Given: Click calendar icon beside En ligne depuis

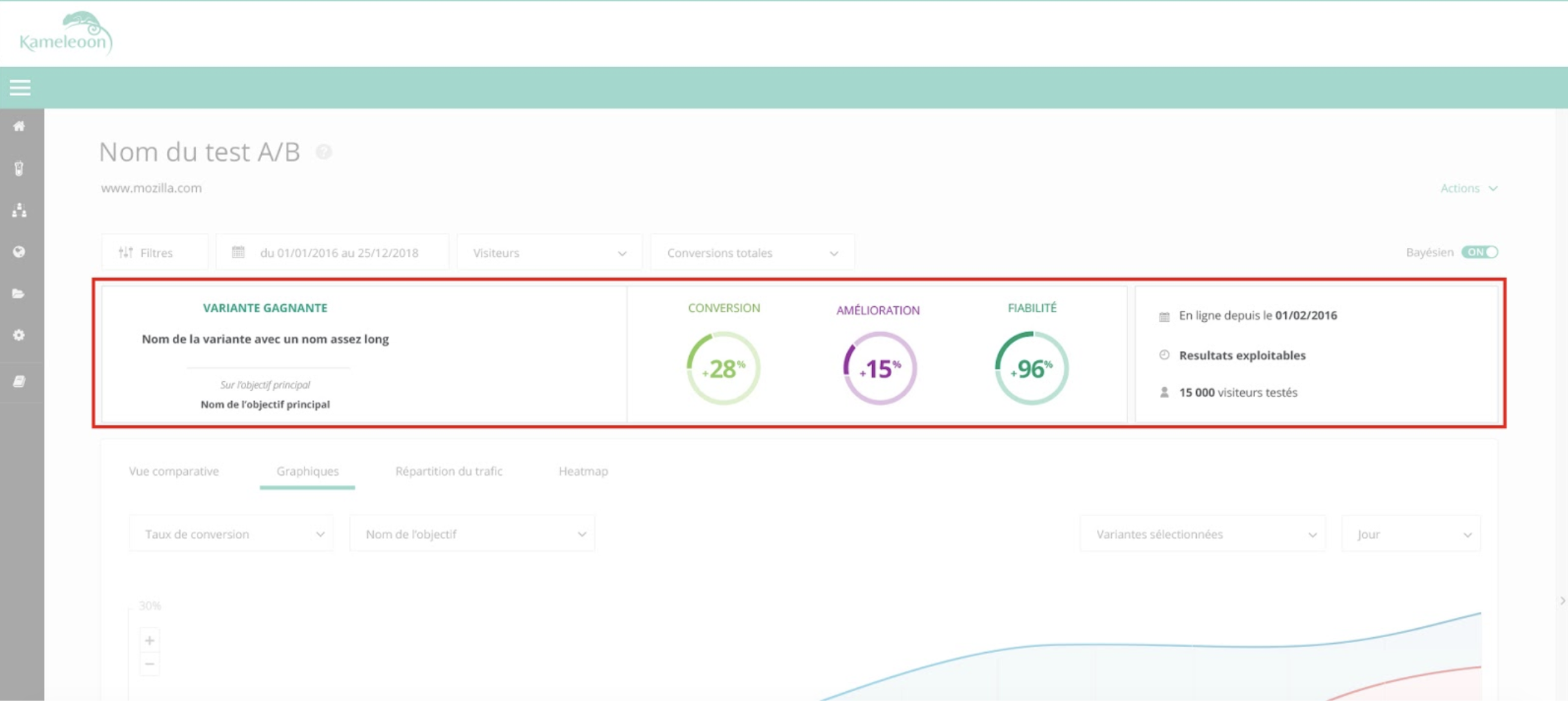Looking at the screenshot, I should [x=1164, y=316].
